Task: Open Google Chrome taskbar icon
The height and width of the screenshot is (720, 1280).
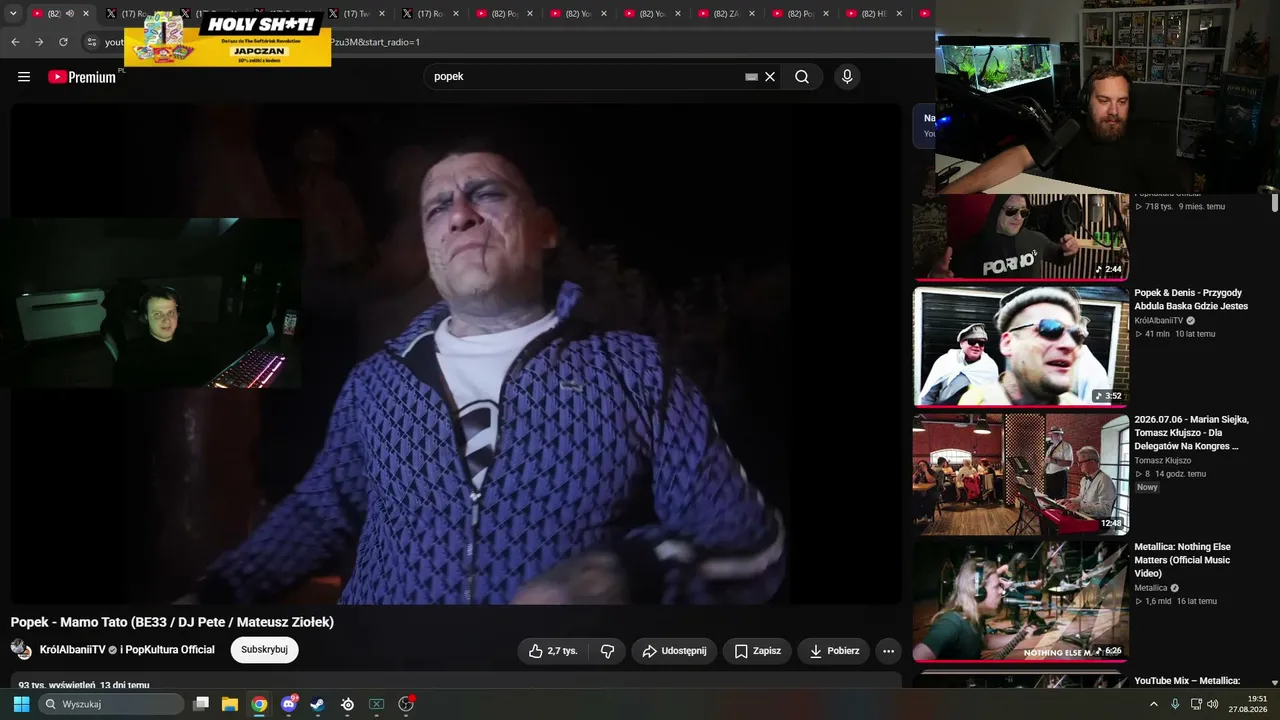Action: [259, 704]
